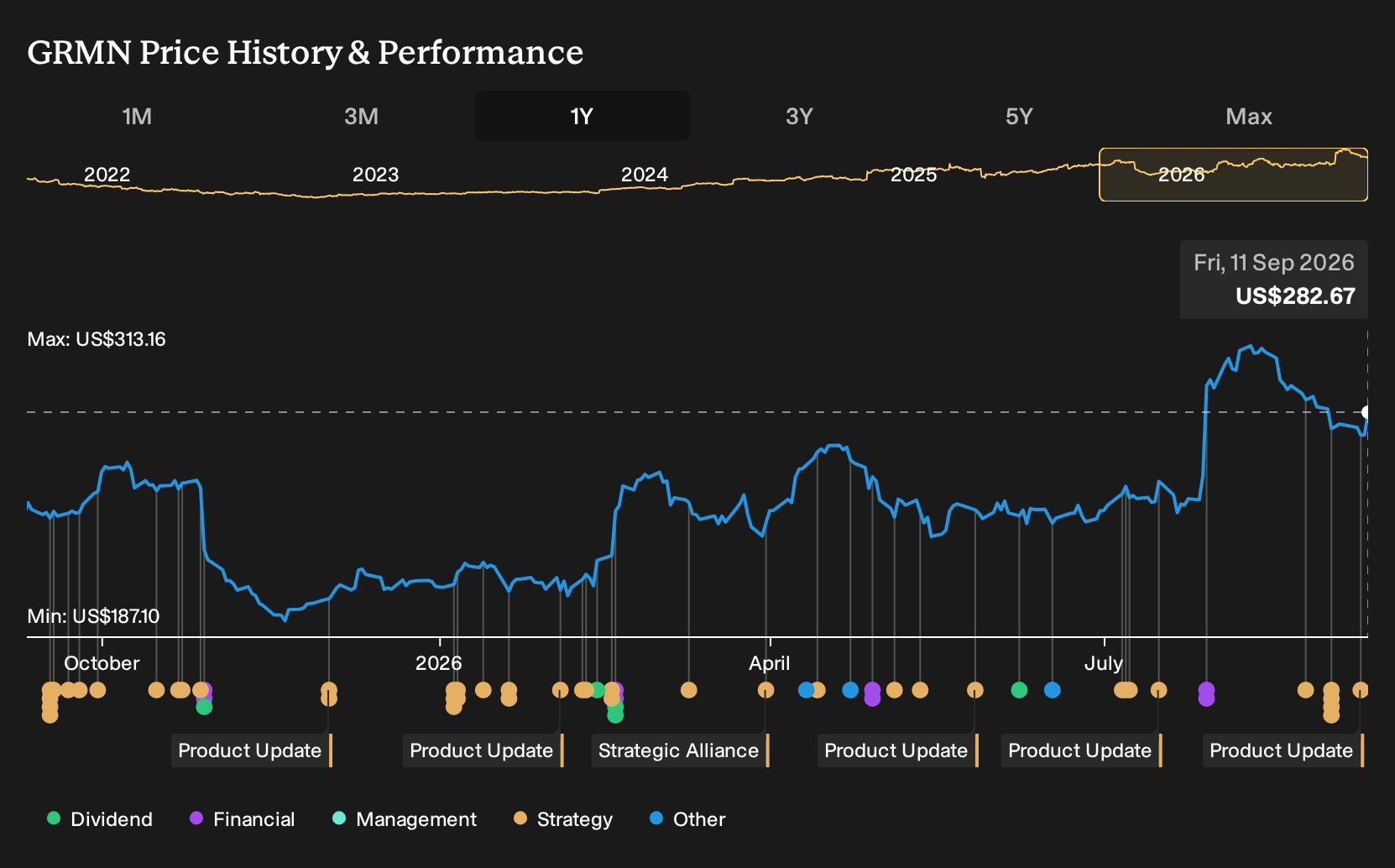1395x868 pixels.
Task: Click the highlighted 2026 navigator window
Action: click(x=1233, y=175)
